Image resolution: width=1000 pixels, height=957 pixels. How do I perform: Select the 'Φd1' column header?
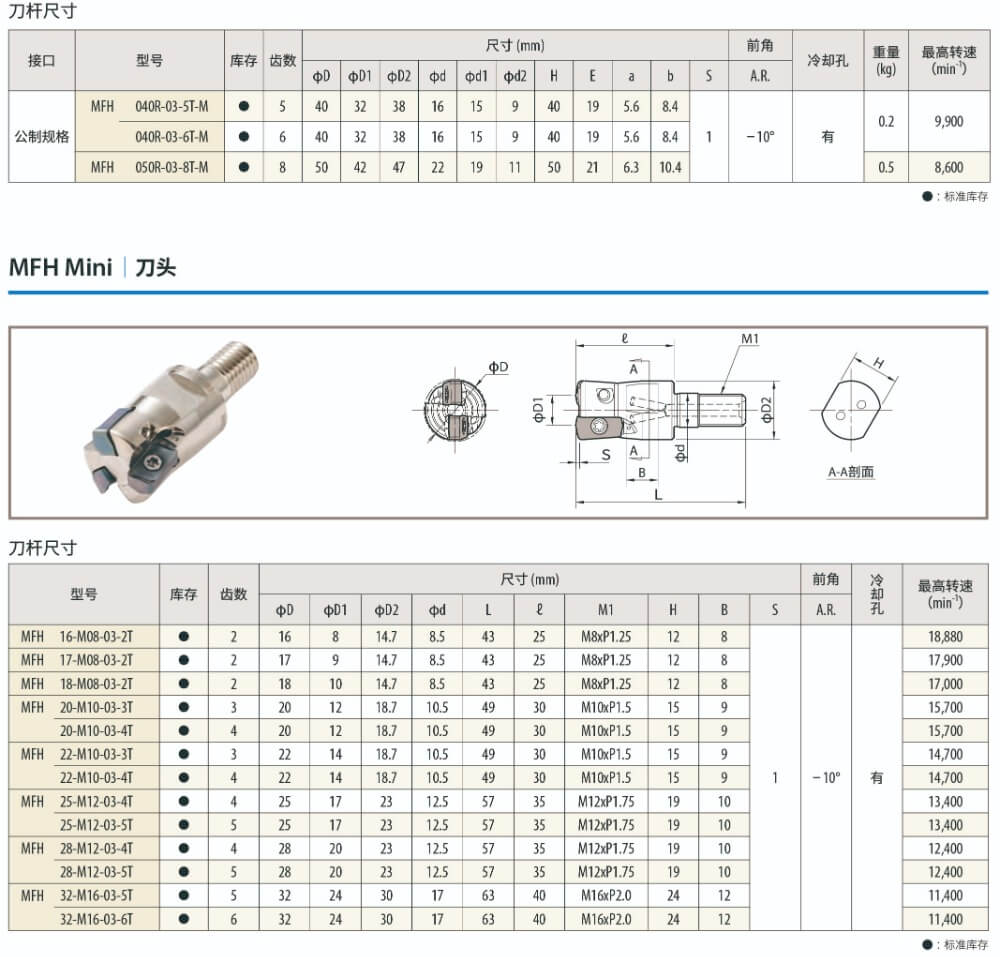pos(476,77)
